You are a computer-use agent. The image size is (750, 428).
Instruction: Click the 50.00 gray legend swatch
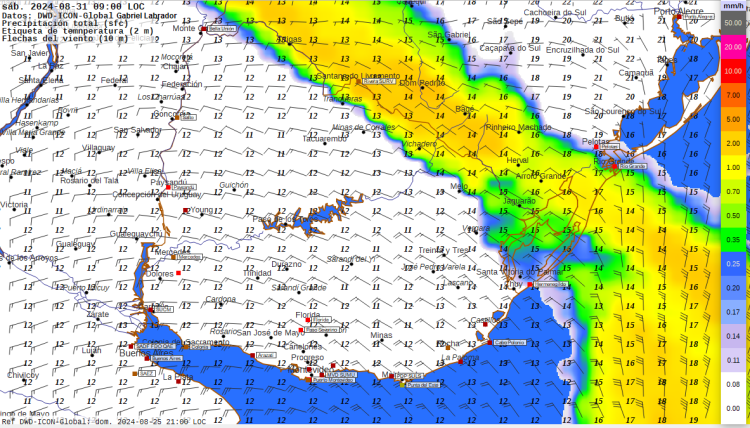coord(732,22)
